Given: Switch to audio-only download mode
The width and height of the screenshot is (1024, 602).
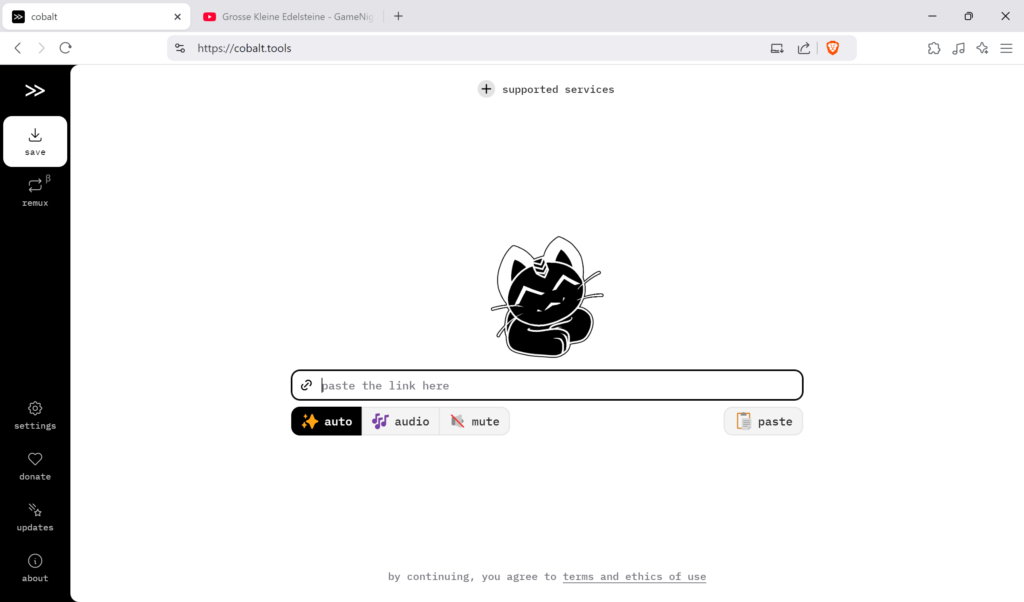Looking at the screenshot, I should click(x=401, y=421).
